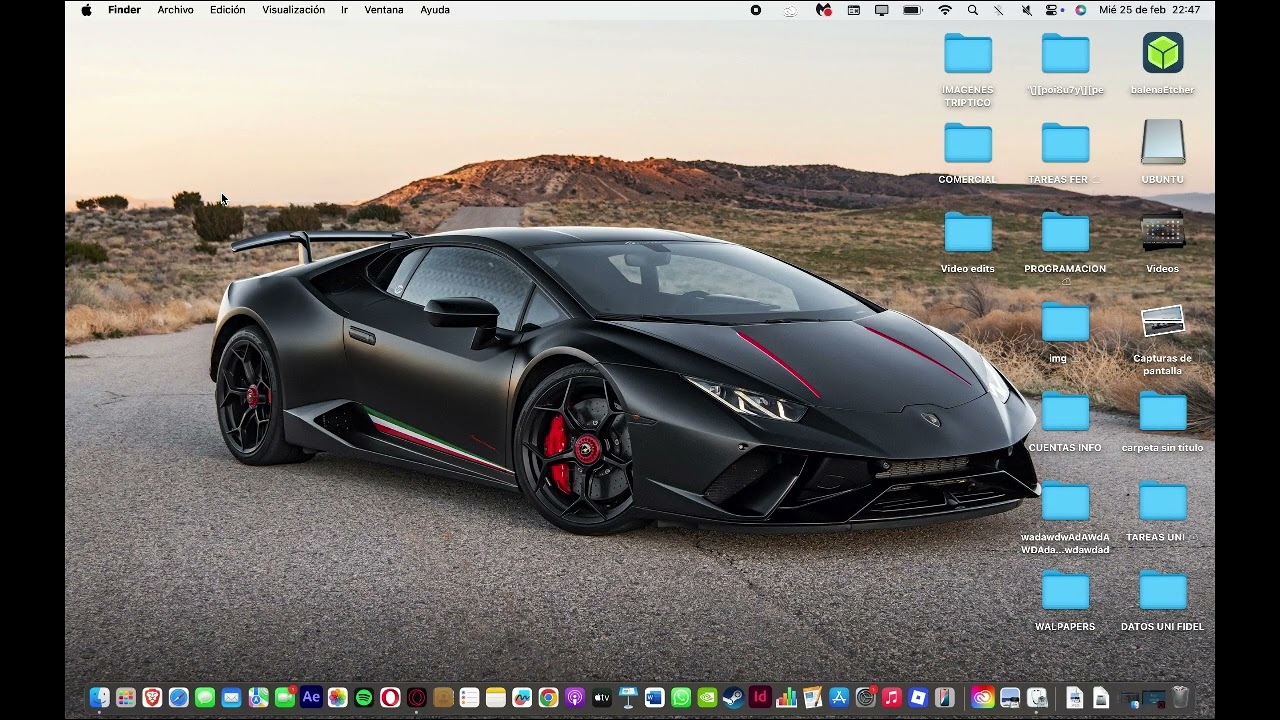Open the dark Opera GX icon

(x=417, y=697)
